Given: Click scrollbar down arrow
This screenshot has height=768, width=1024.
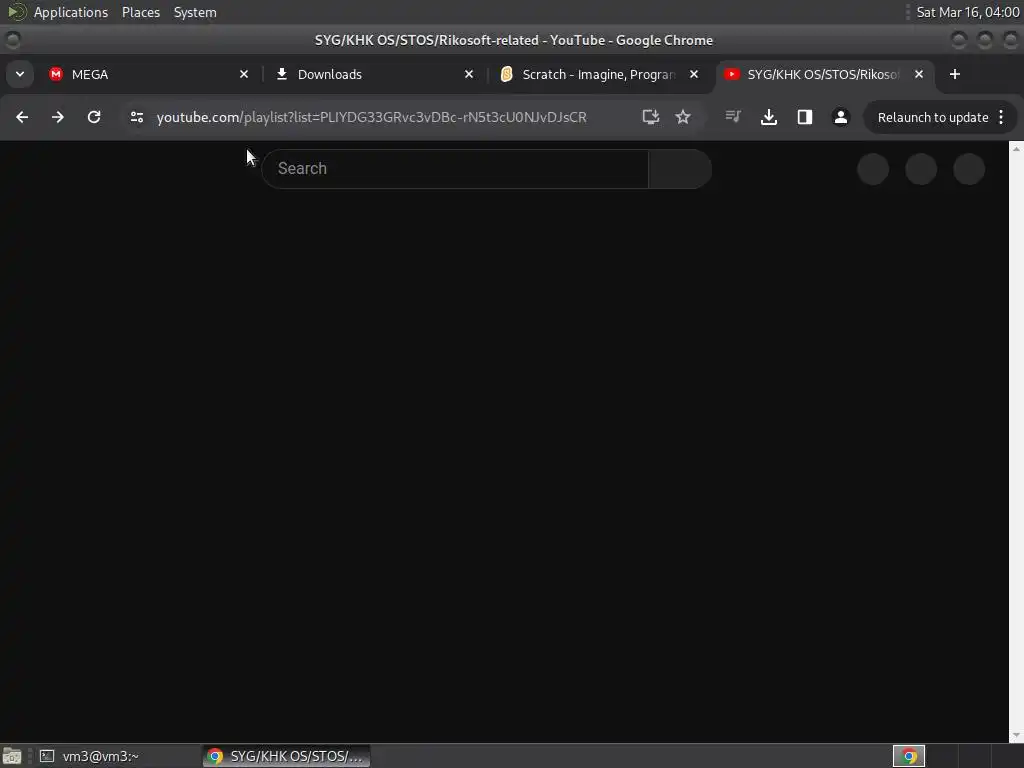Looking at the screenshot, I should (1016, 735).
